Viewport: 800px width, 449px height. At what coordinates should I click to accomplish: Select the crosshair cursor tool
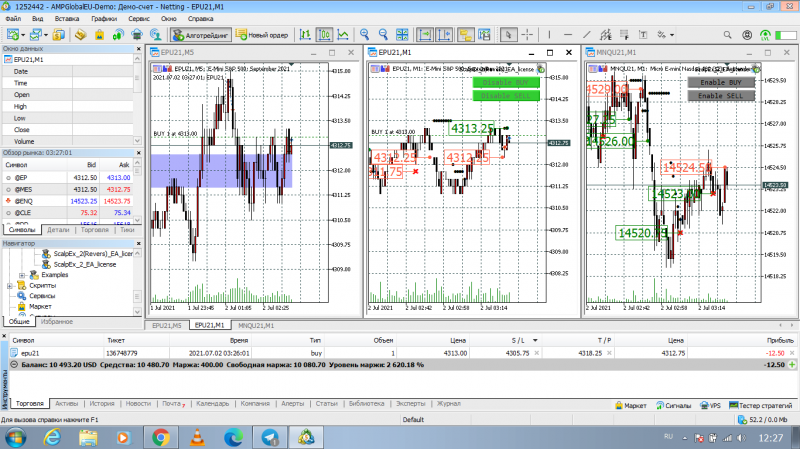pos(527,35)
